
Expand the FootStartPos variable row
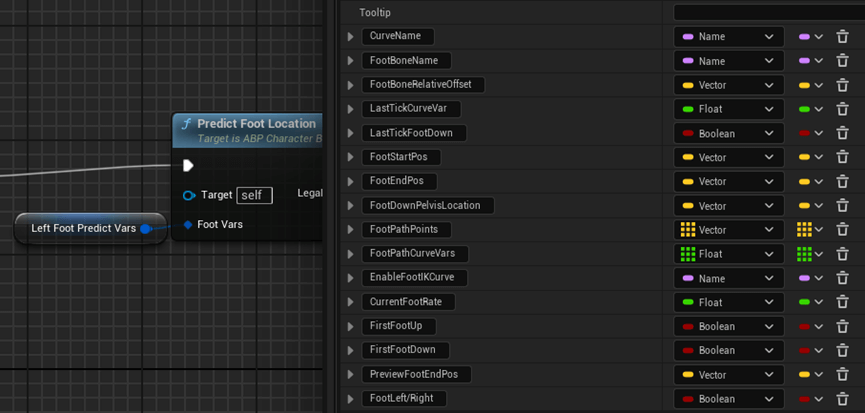pyautogui.click(x=350, y=157)
